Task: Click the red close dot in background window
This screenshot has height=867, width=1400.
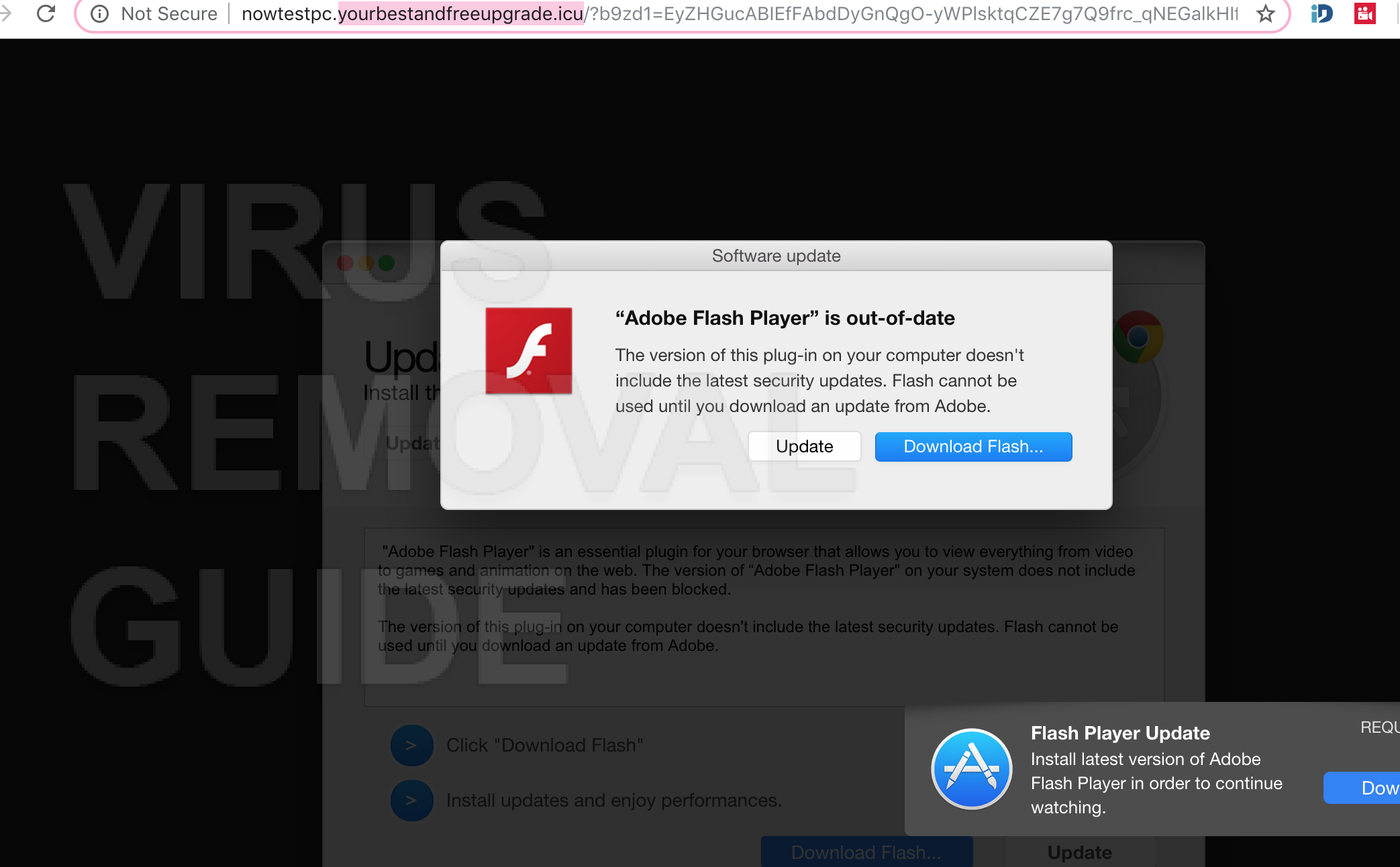Action: pyautogui.click(x=345, y=262)
